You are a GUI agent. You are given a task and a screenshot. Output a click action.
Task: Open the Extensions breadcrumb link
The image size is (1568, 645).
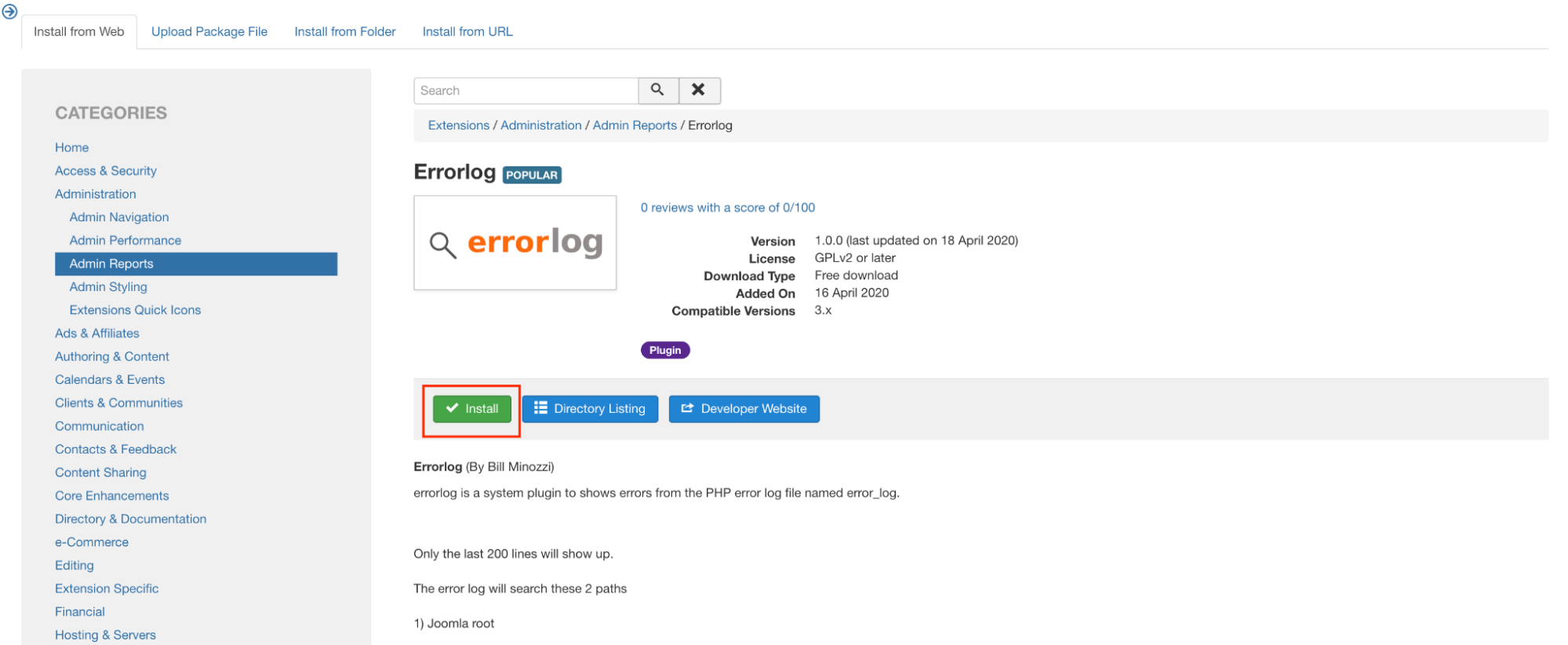[x=459, y=126]
